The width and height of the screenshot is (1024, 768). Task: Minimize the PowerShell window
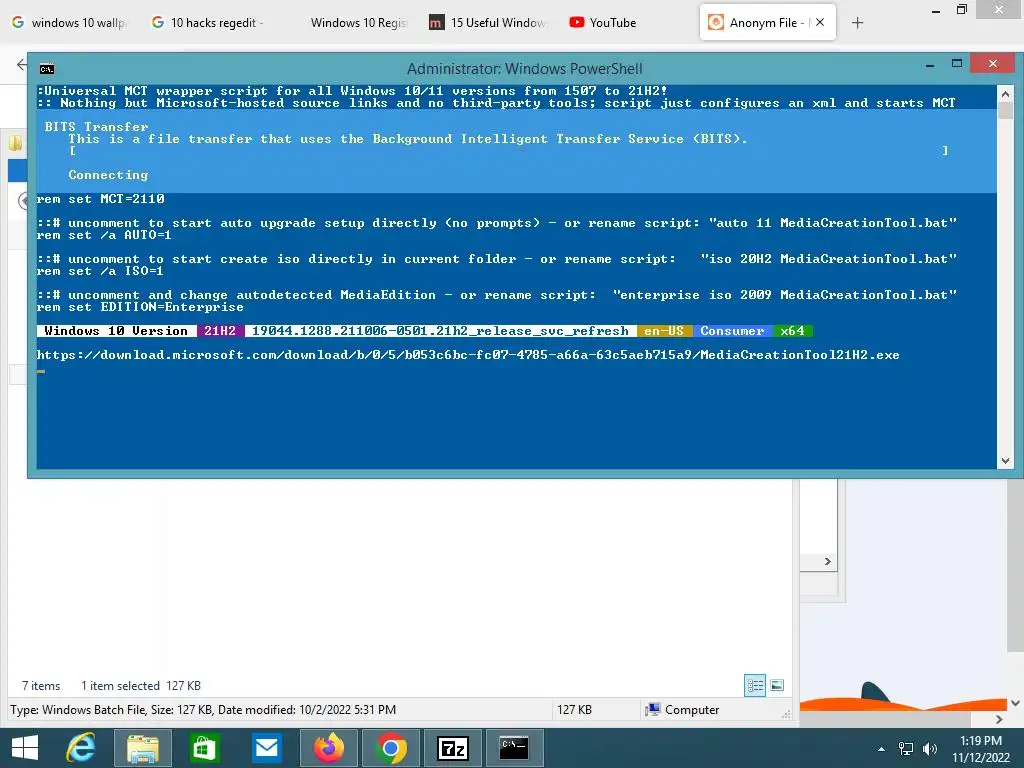(930, 64)
